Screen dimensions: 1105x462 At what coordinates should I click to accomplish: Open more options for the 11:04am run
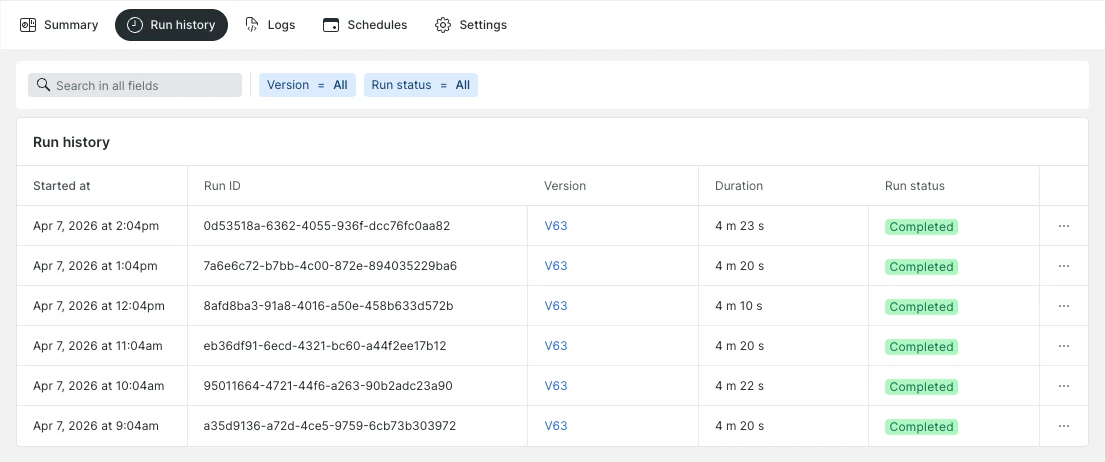[1064, 346]
